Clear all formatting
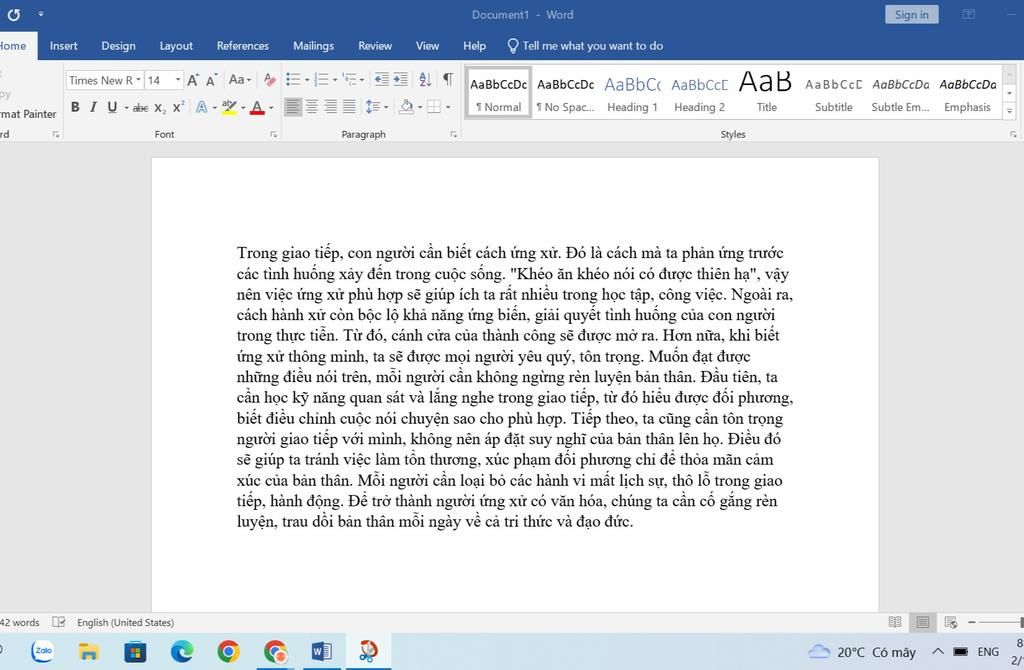This screenshot has width=1024, height=670. click(270, 80)
